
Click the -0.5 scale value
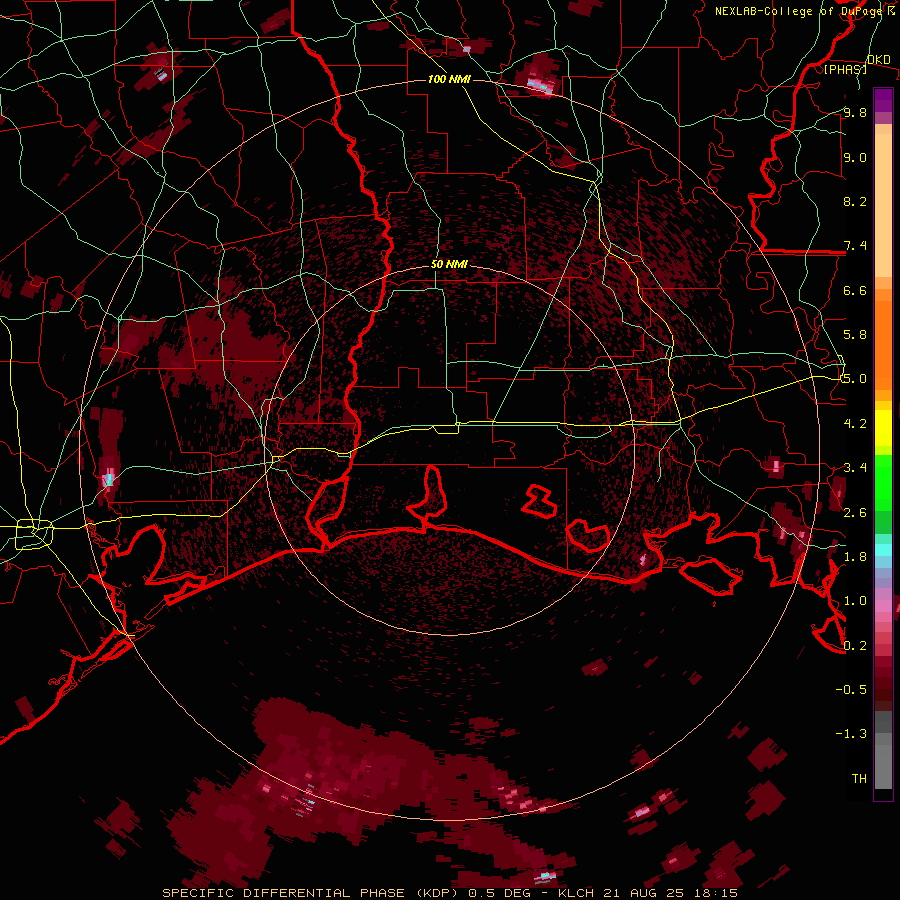(x=851, y=690)
